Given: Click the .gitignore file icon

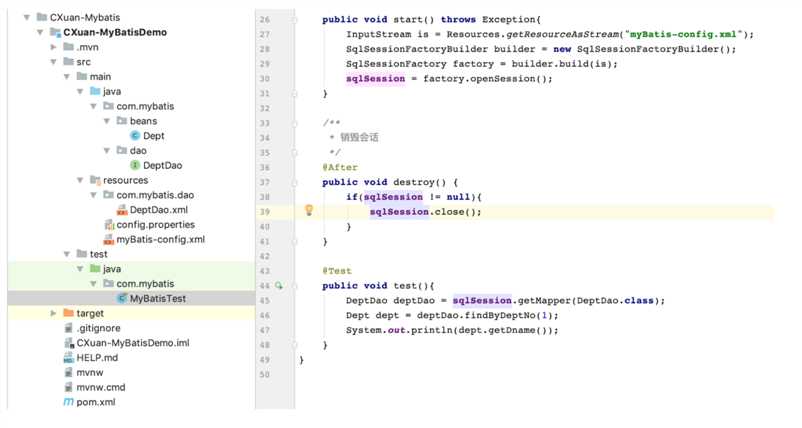Looking at the screenshot, I should pyautogui.click(x=69, y=328).
